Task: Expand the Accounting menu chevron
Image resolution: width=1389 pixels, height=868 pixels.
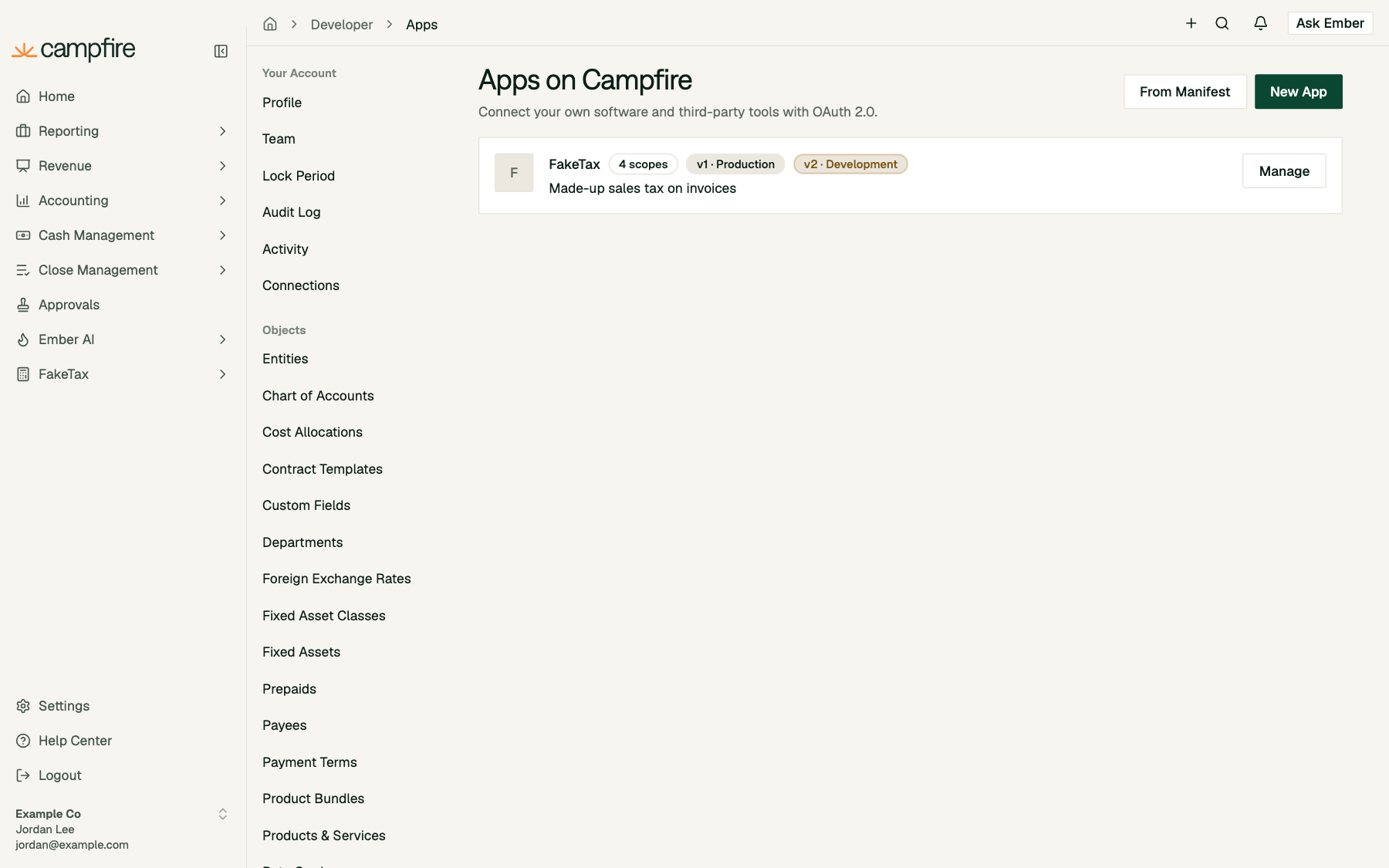Action: [222, 201]
